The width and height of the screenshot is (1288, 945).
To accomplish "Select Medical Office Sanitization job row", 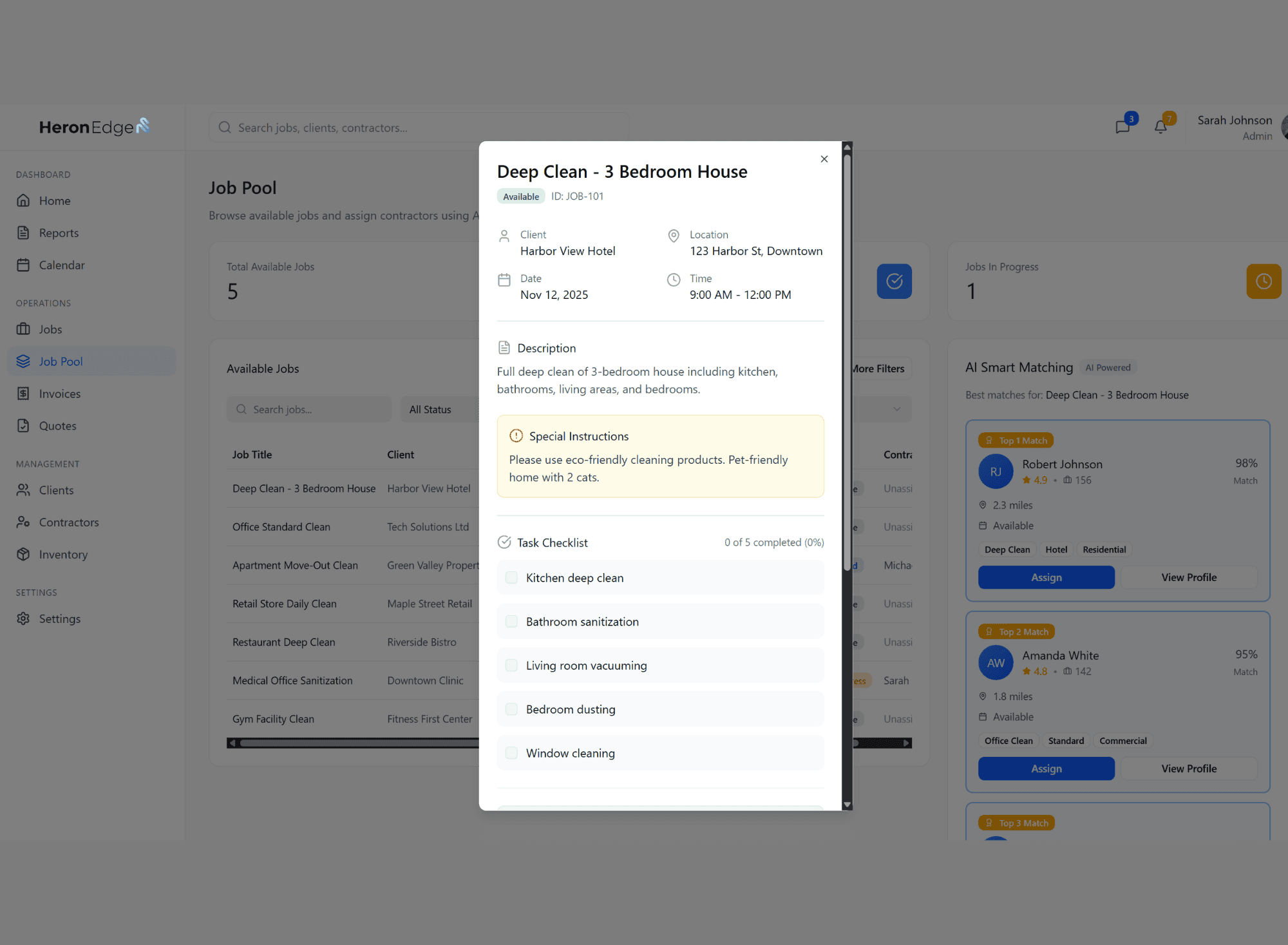I will click(353, 681).
